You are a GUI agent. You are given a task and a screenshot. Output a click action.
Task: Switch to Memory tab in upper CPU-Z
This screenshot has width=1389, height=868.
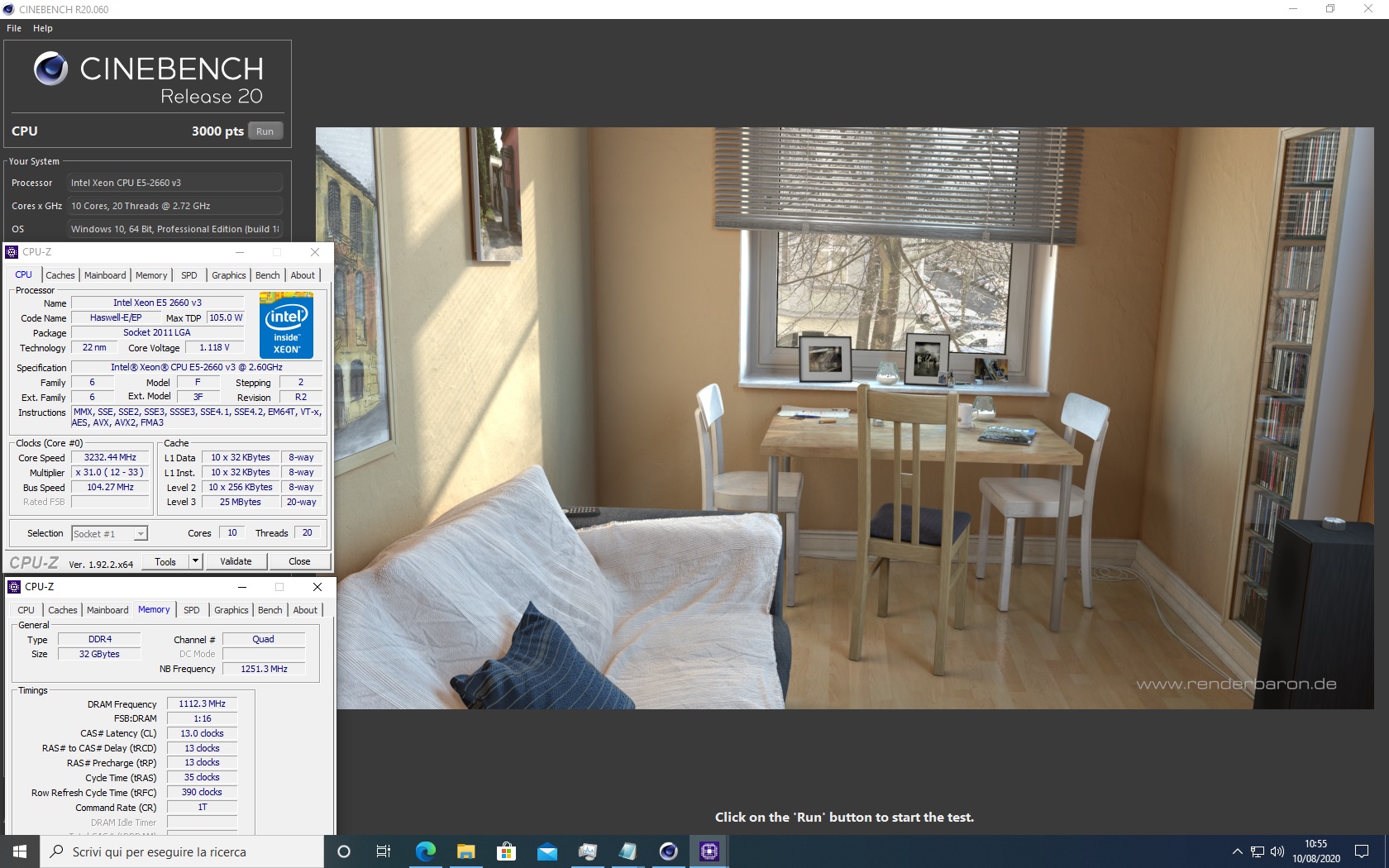[x=151, y=275]
